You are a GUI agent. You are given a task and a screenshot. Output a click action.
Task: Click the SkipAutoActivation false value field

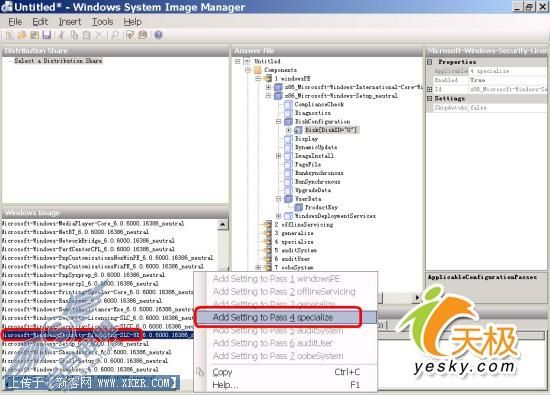pyautogui.click(x=508, y=108)
